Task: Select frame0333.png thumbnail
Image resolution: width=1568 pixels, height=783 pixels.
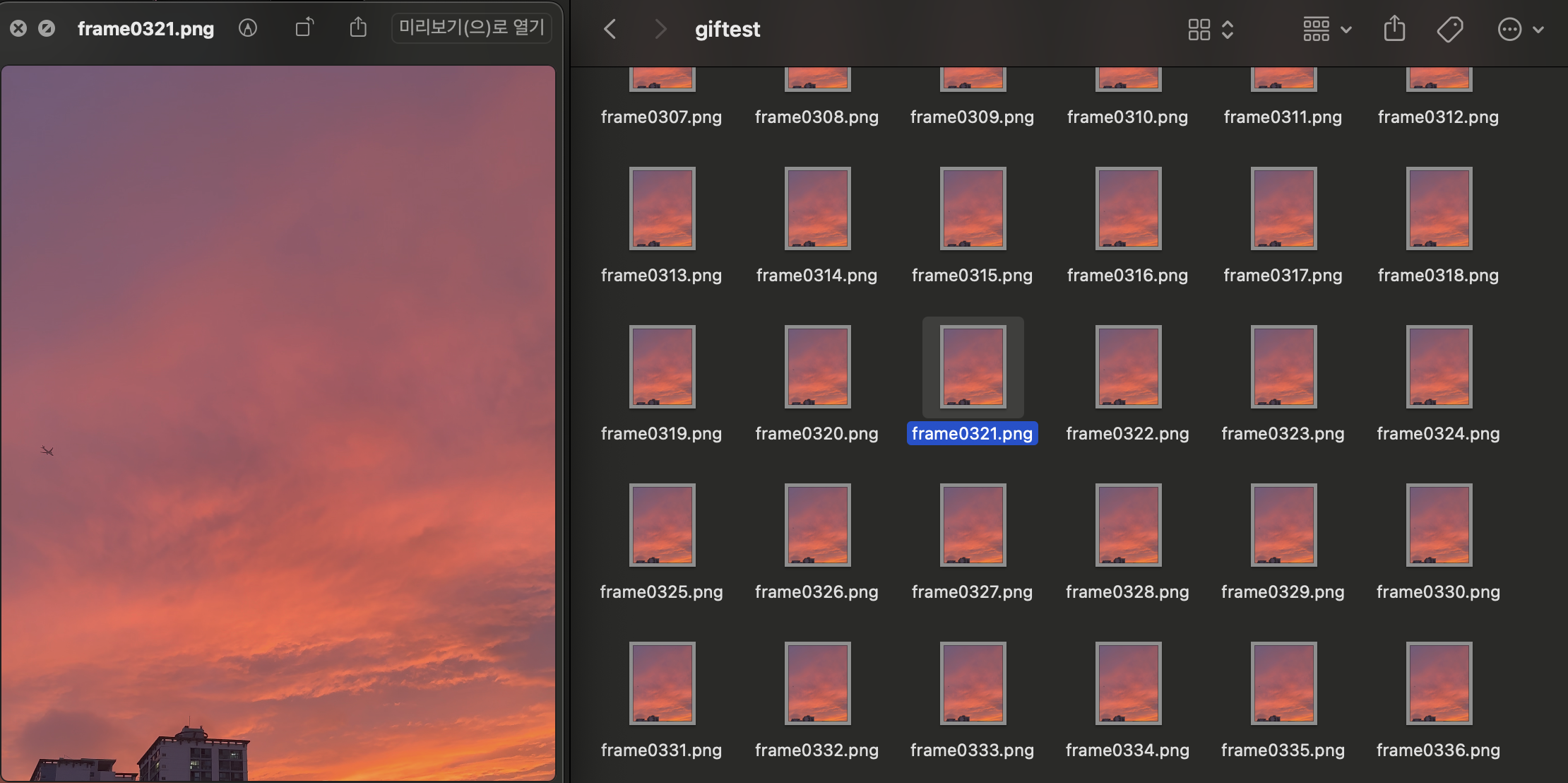Action: pyautogui.click(x=973, y=683)
